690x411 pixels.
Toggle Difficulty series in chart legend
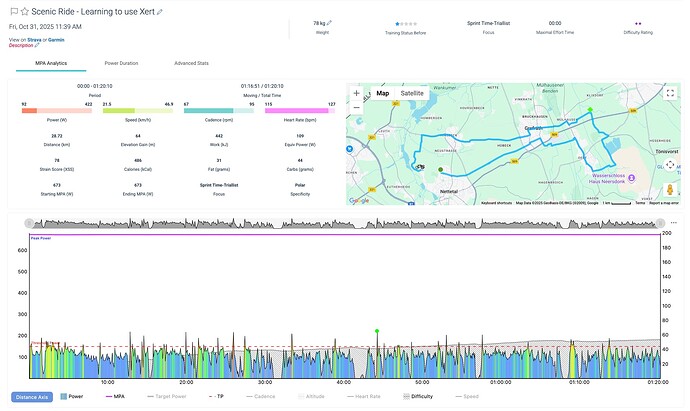(418, 397)
